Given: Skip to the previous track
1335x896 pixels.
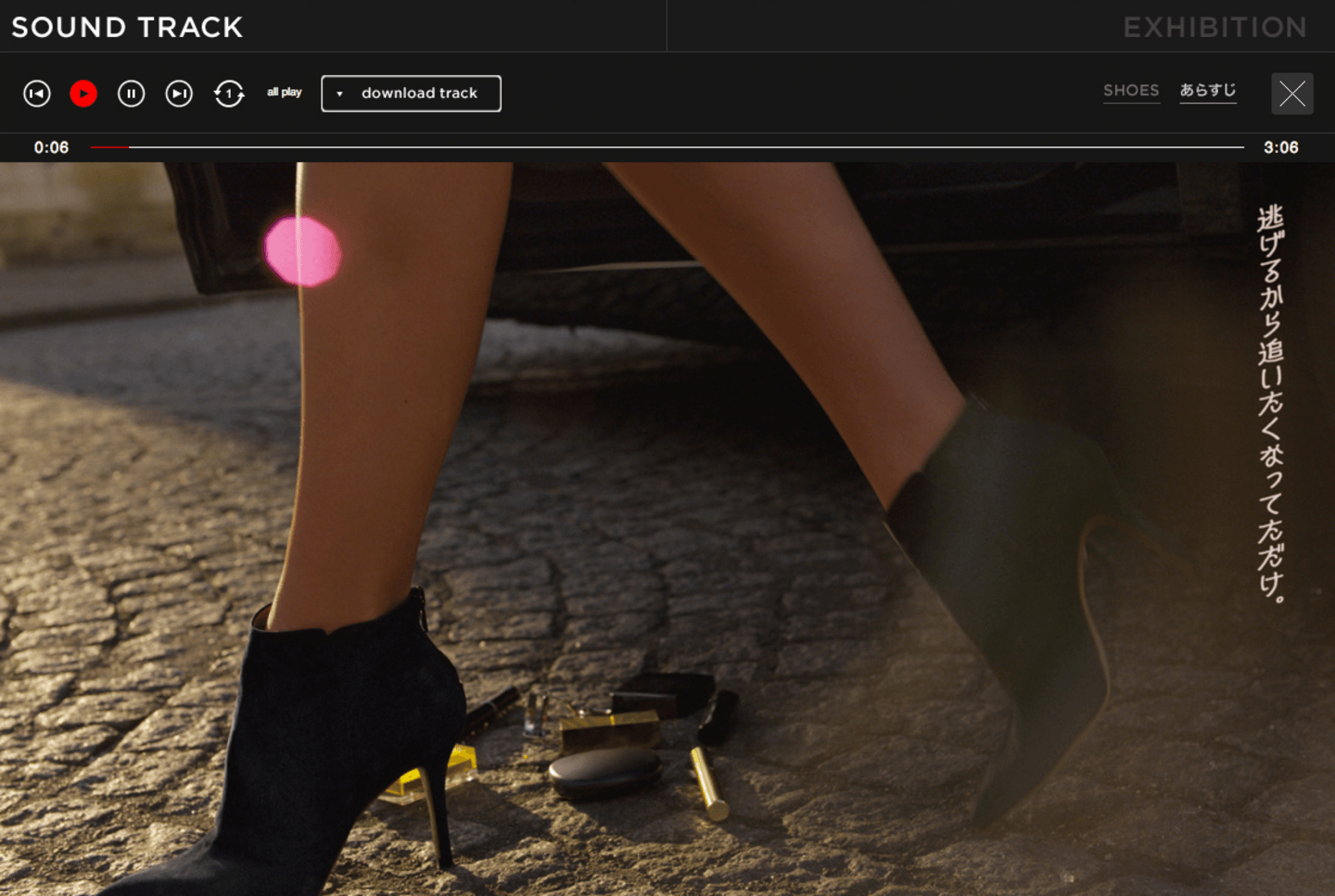Looking at the screenshot, I should point(37,94).
